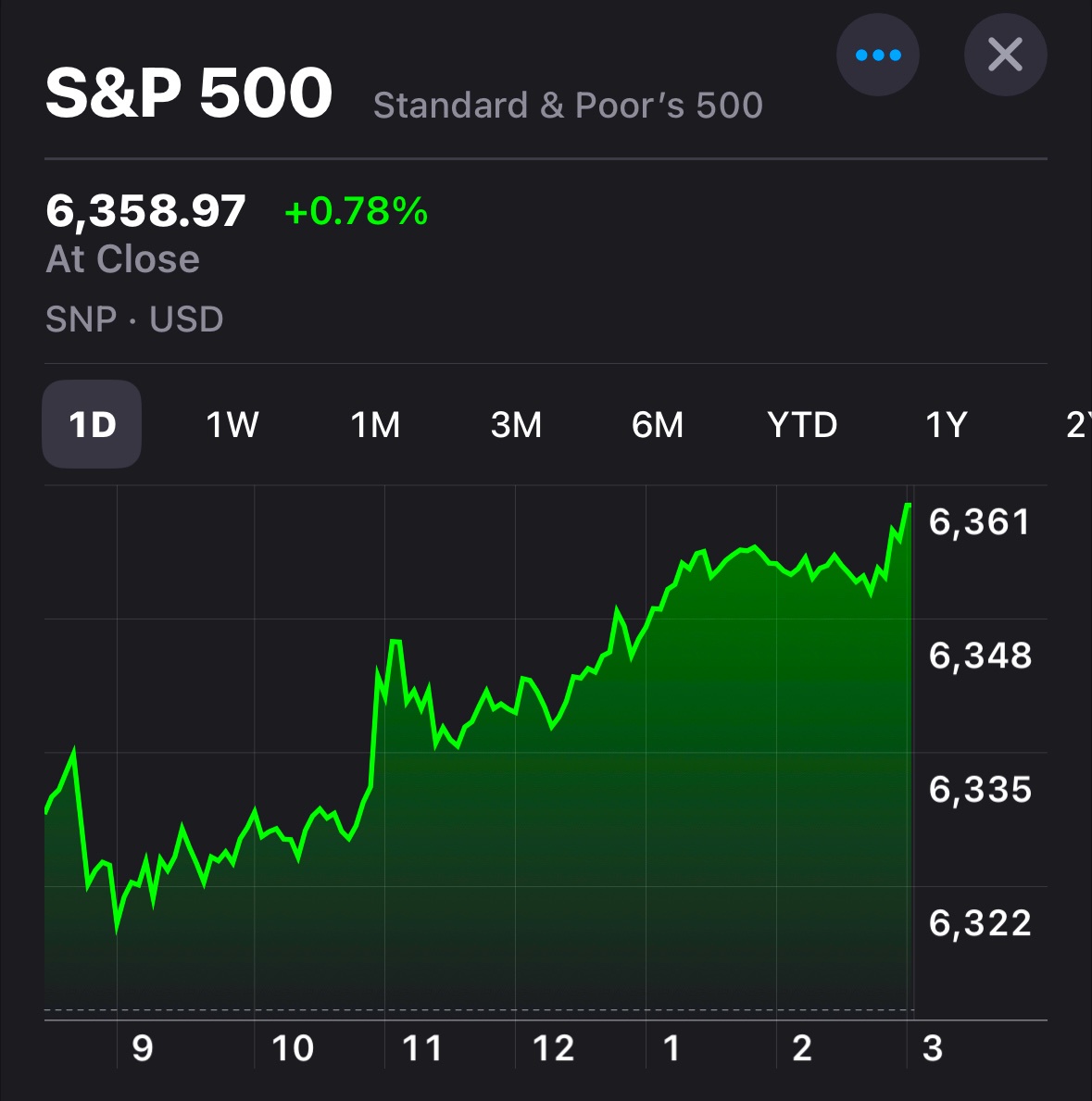Select the YTD range tab

tap(802, 425)
